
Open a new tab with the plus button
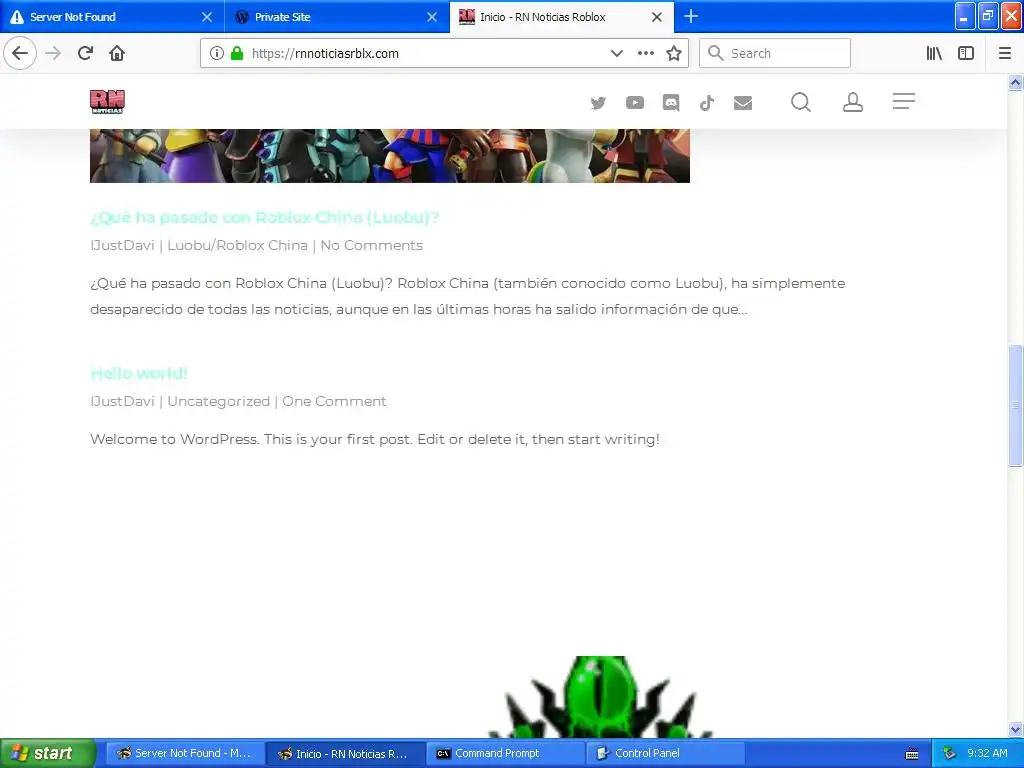coord(691,16)
